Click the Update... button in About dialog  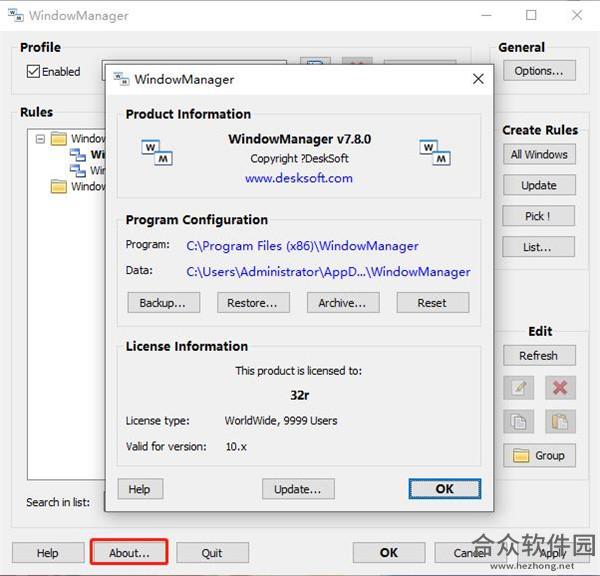pos(298,489)
